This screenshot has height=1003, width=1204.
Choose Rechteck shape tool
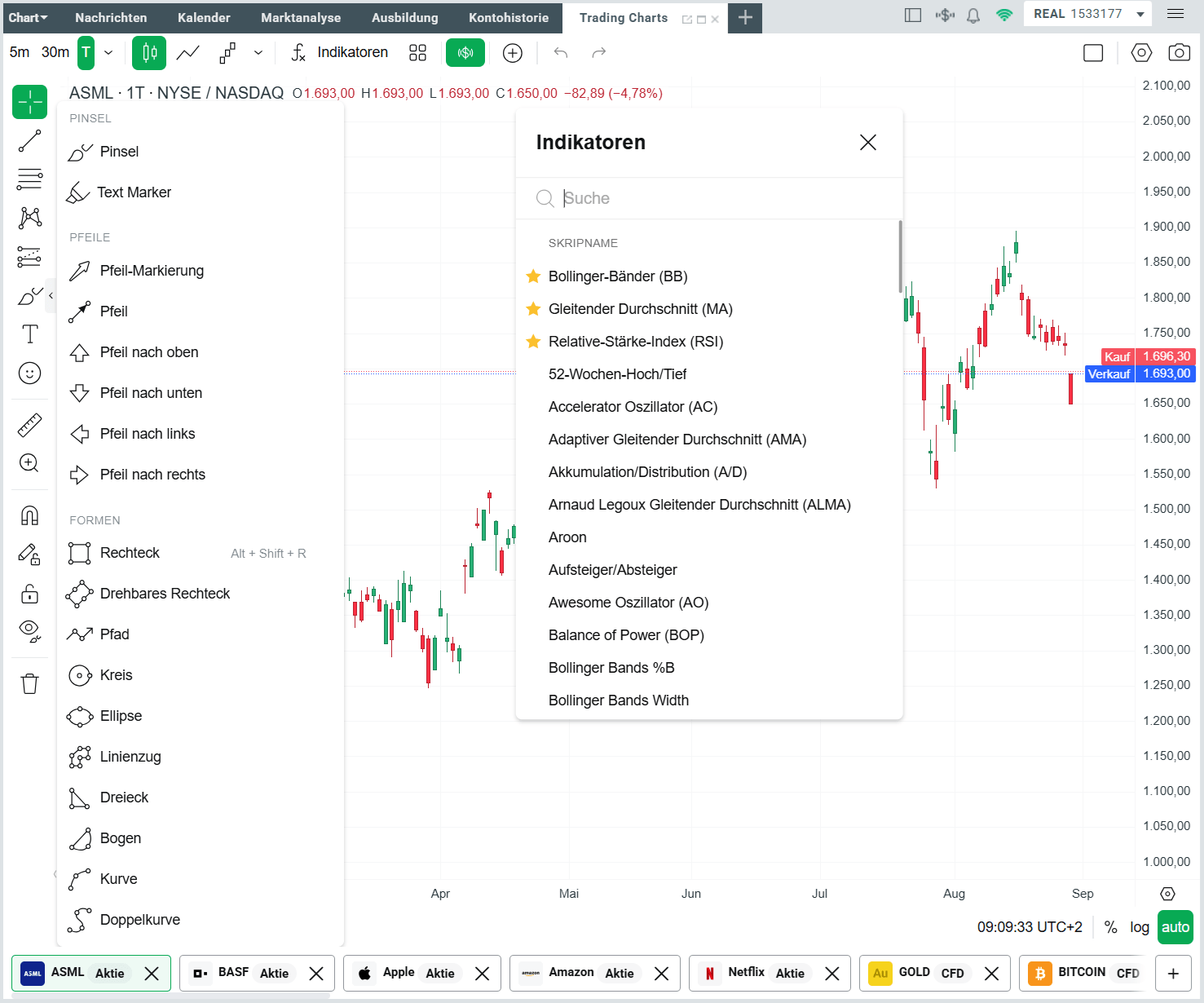(x=201, y=553)
